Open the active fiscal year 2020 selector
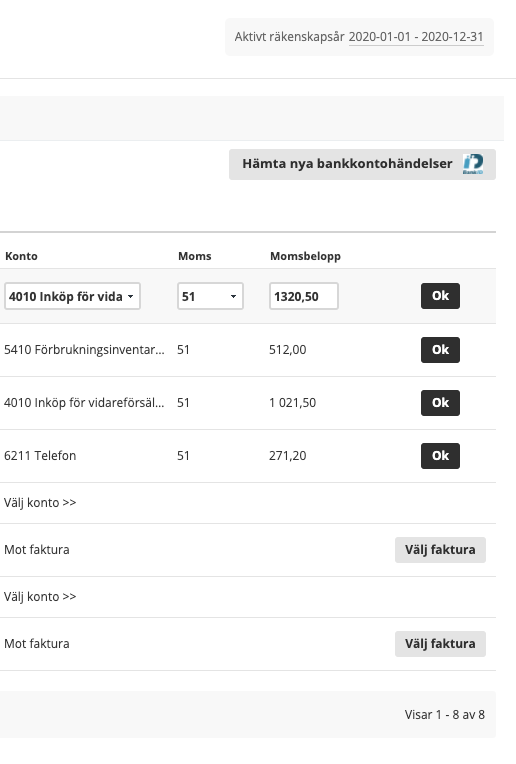 (416, 37)
